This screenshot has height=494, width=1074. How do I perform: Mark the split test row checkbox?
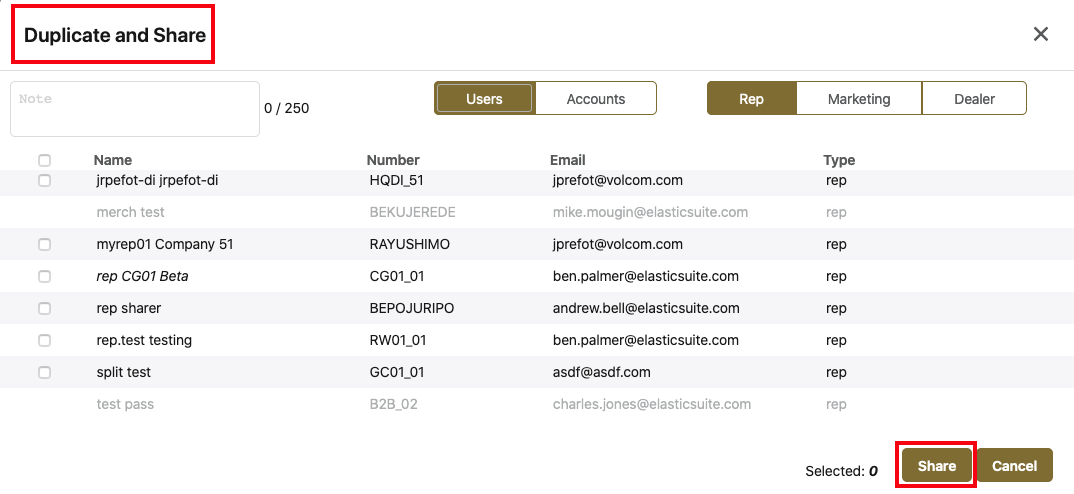coord(44,372)
